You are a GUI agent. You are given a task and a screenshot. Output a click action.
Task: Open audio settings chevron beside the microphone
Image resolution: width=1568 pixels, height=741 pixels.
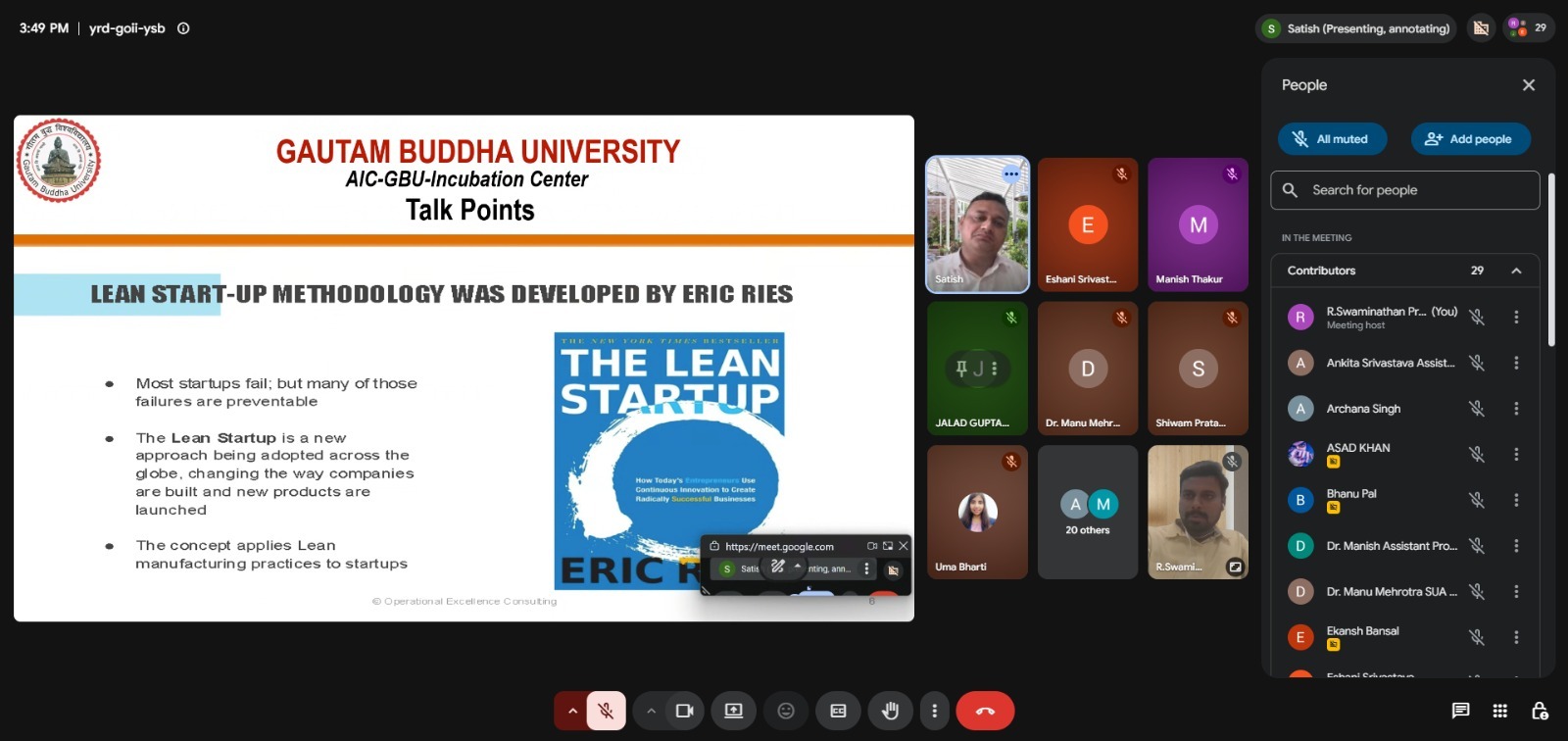point(571,711)
